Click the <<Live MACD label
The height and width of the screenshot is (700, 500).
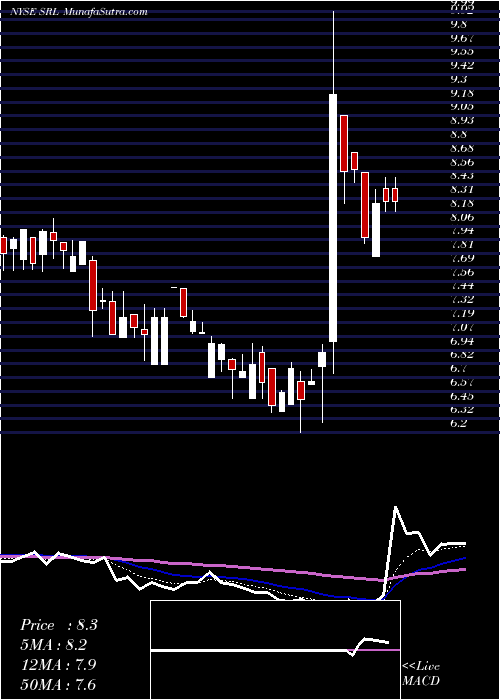(421, 674)
